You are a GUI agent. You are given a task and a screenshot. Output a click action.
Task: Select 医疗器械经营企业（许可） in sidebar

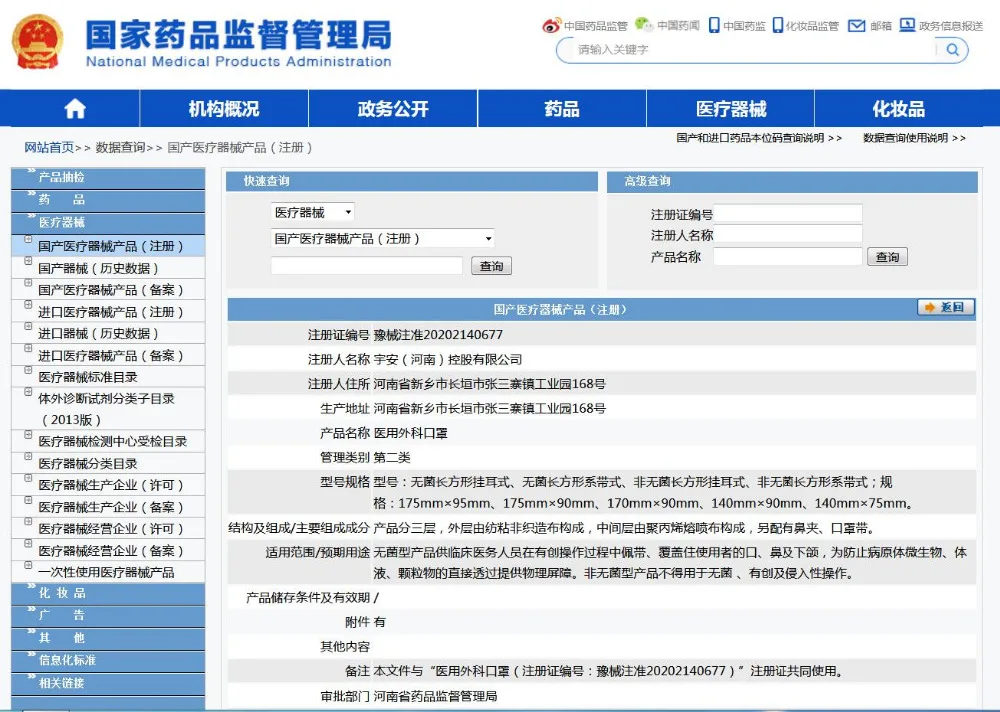[x=110, y=529]
